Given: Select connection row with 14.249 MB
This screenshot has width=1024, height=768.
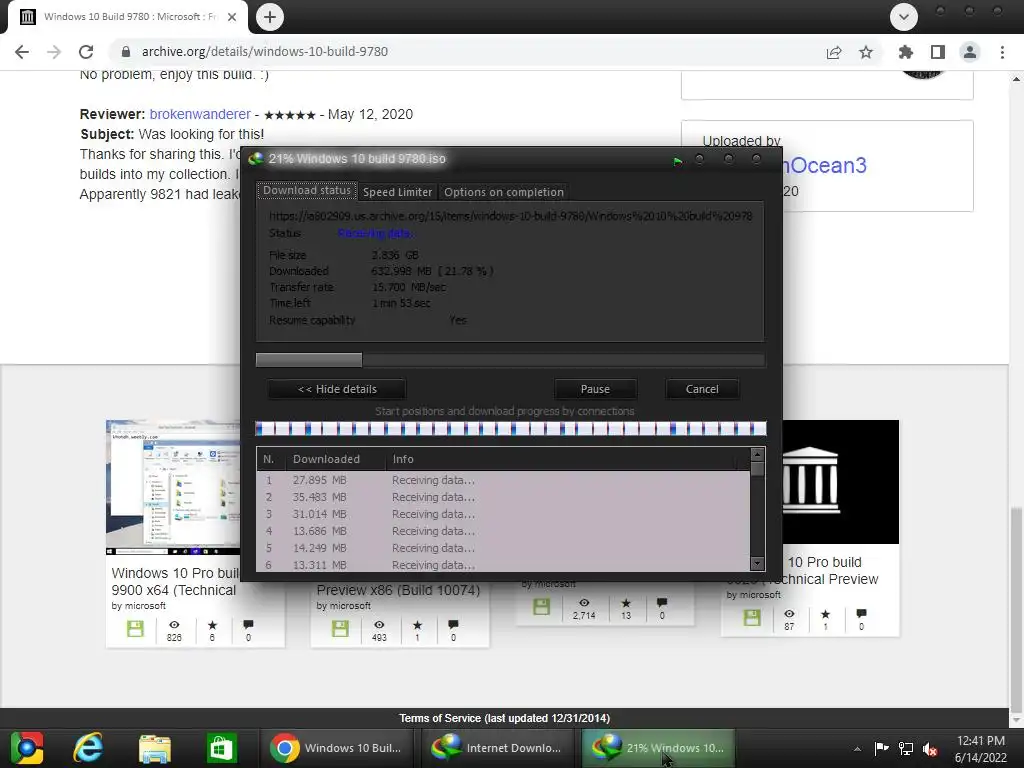Looking at the screenshot, I should (504, 548).
